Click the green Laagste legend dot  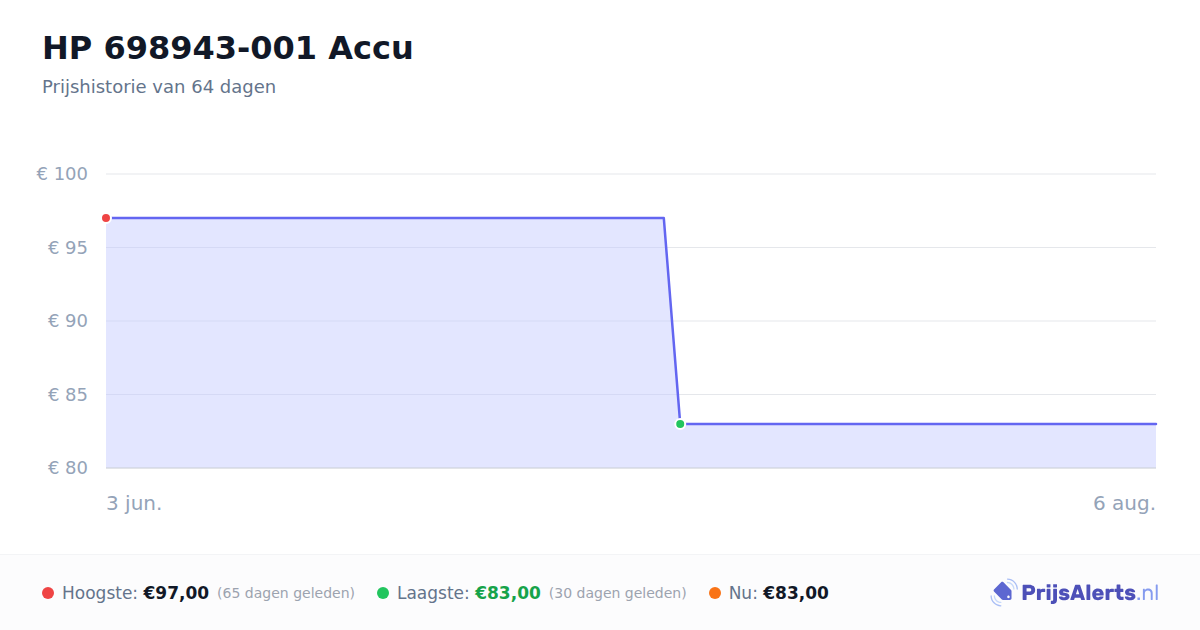[x=383, y=593]
